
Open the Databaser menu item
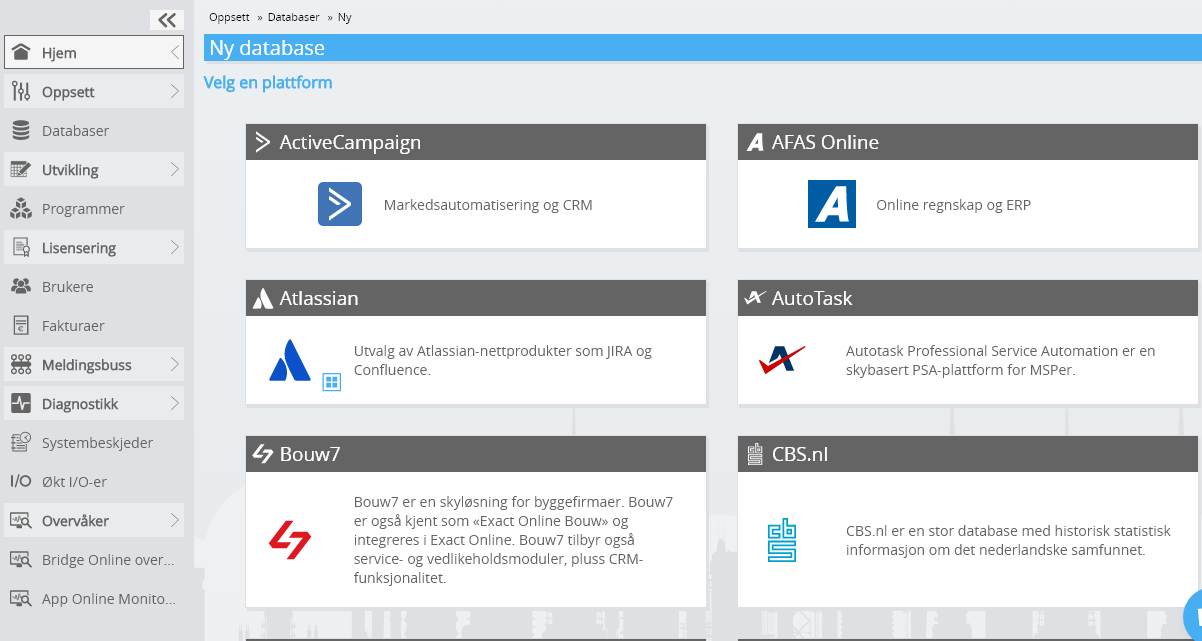[x=94, y=131]
